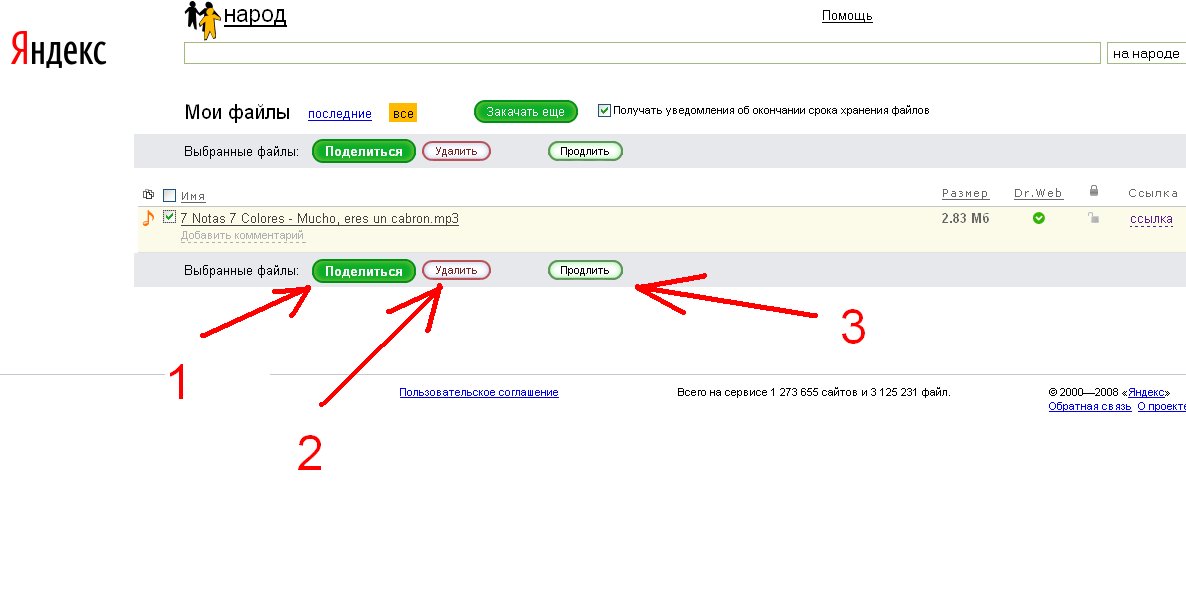Click Поделиться below the file list

[x=364, y=271]
